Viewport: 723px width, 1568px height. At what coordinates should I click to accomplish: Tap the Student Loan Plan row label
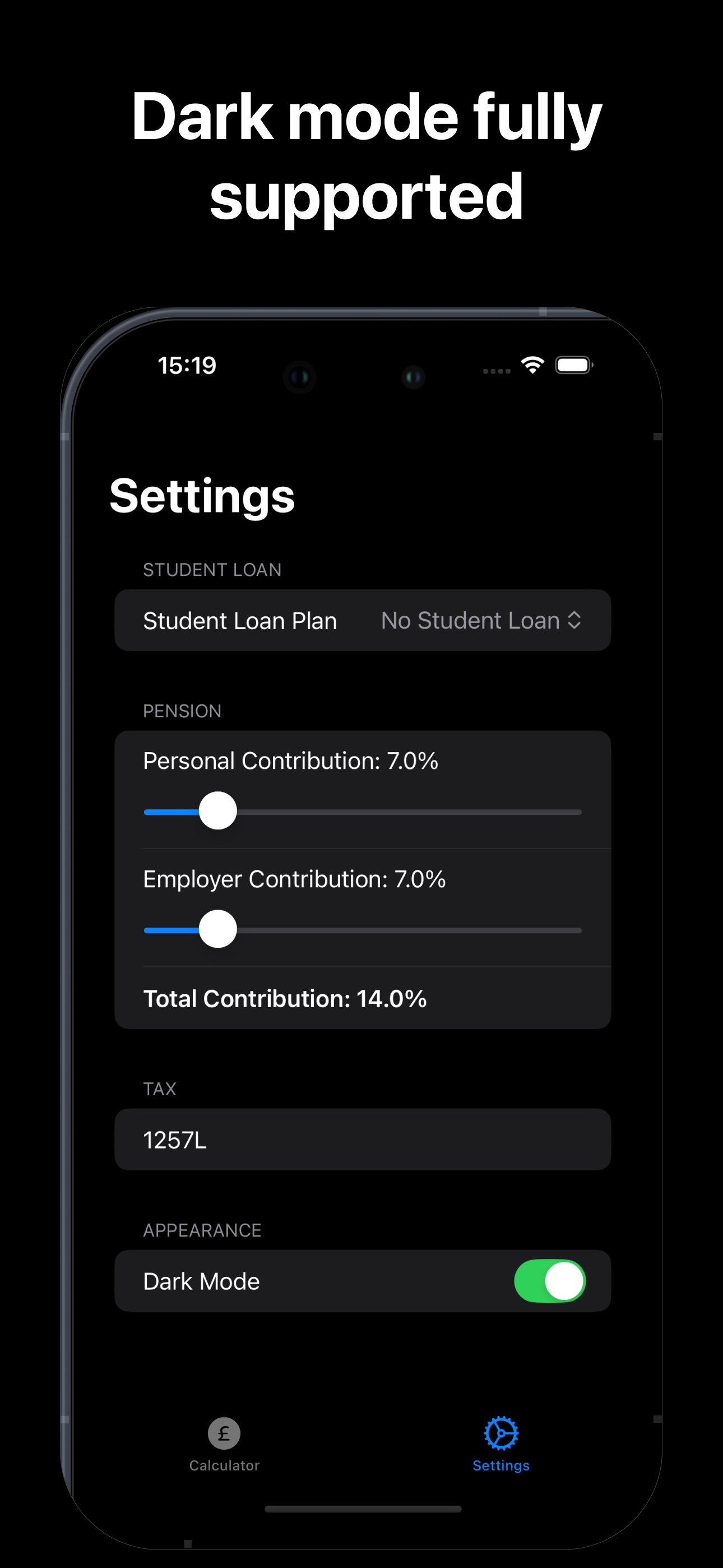[x=240, y=621]
